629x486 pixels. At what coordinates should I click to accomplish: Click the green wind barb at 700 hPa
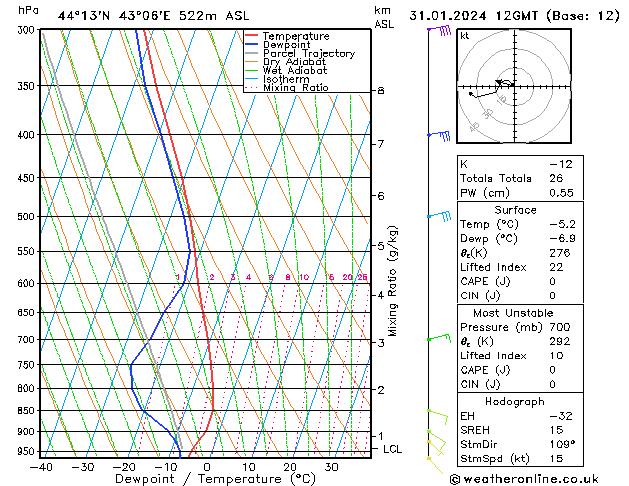(438, 339)
